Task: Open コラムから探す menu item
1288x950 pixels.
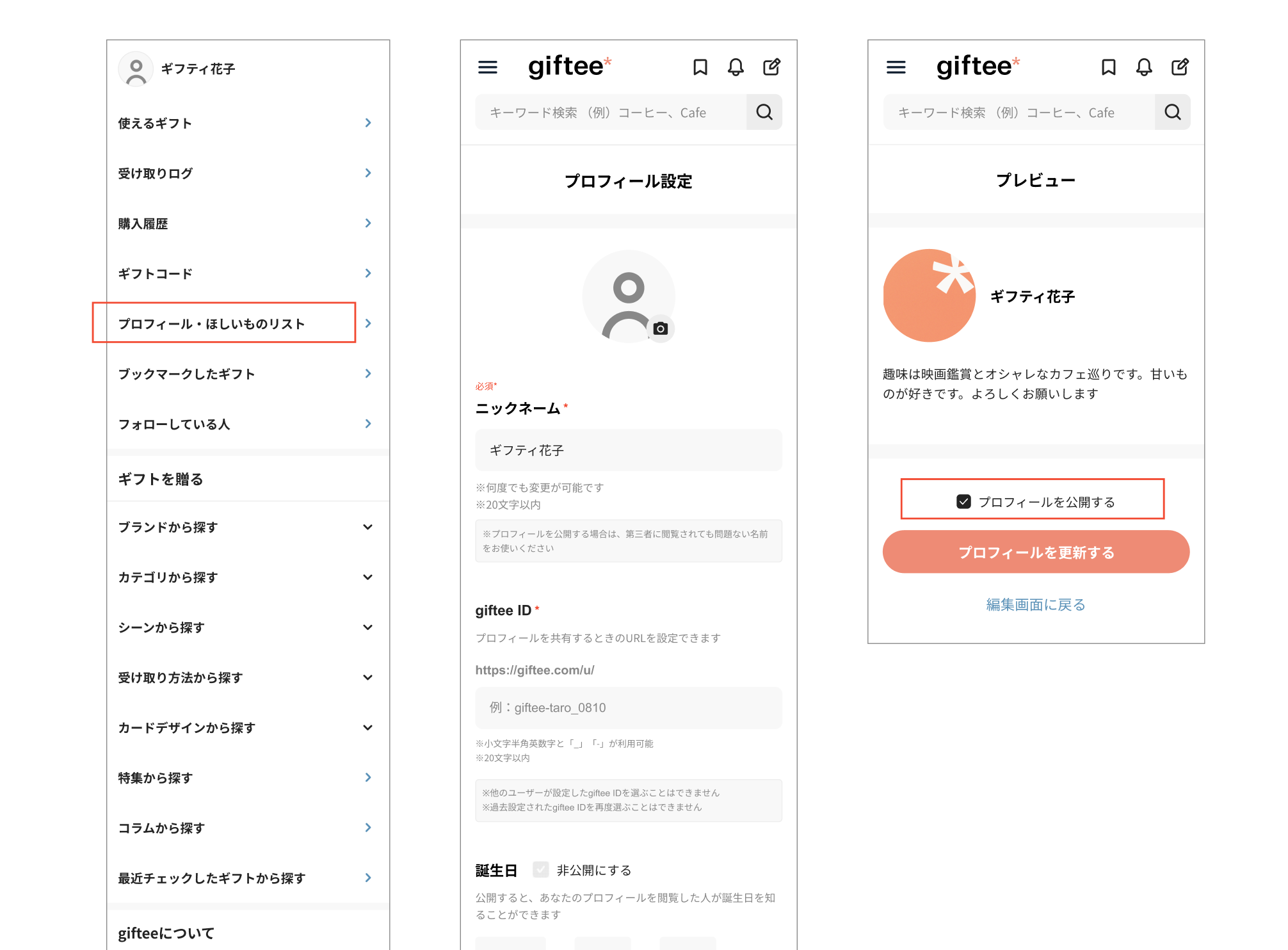Action: pyautogui.click(x=248, y=828)
